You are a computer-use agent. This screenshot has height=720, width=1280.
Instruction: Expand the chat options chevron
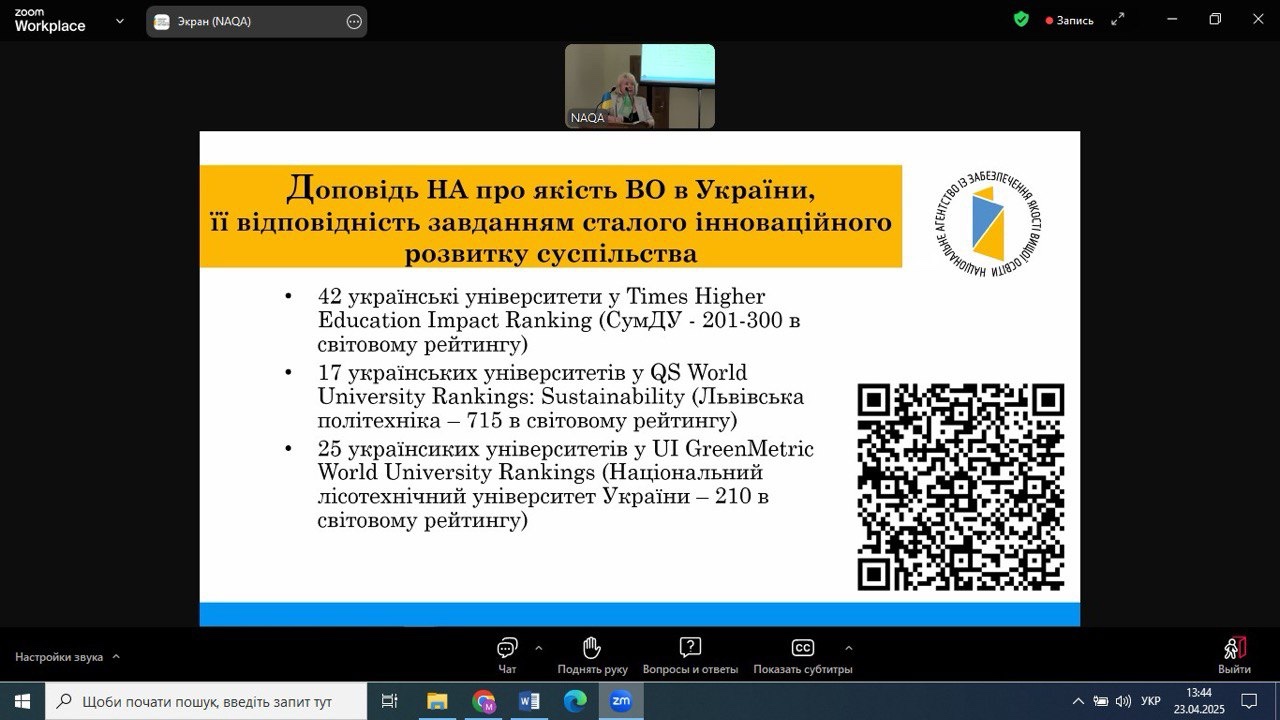[x=539, y=647]
